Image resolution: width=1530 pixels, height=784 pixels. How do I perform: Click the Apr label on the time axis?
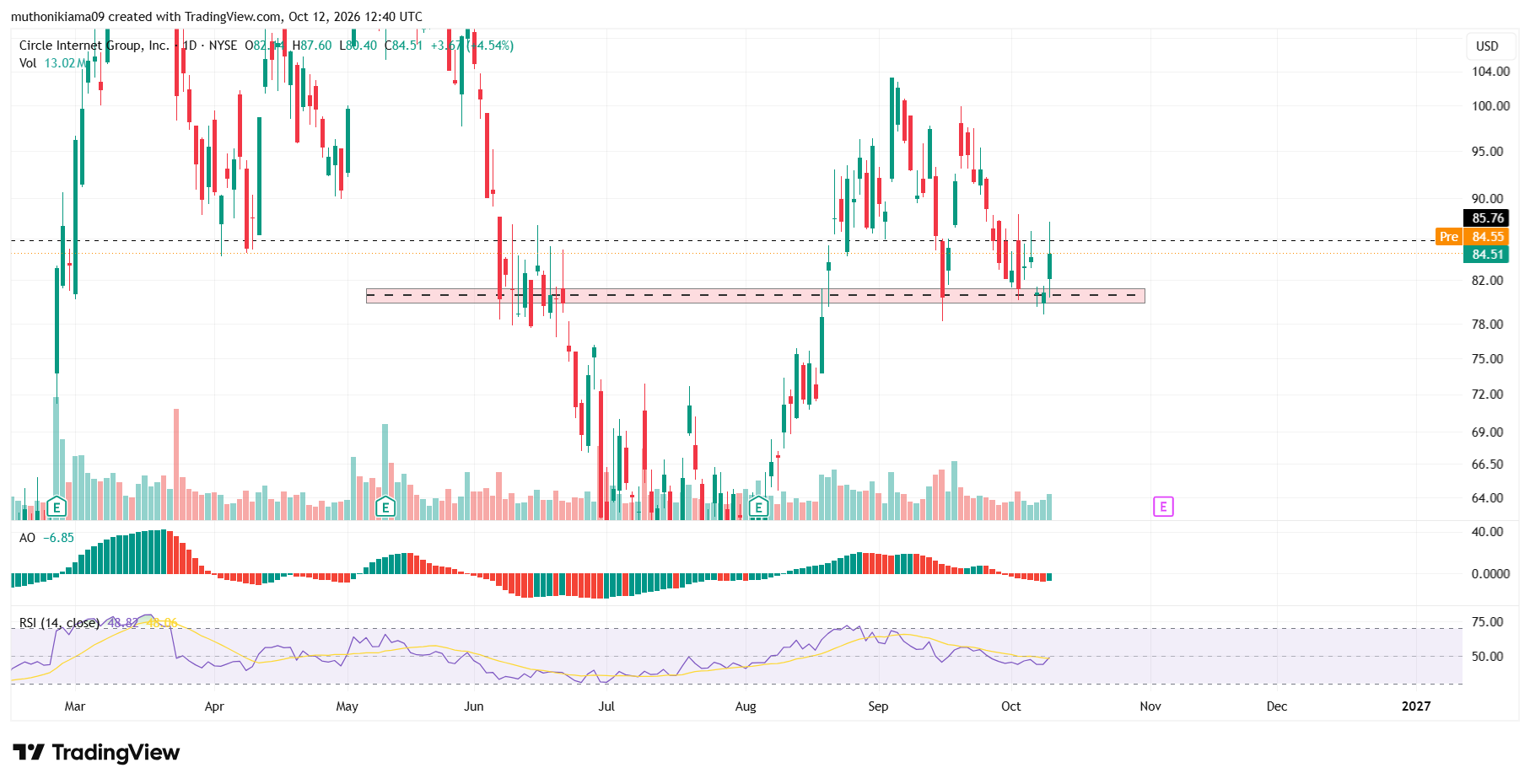click(214, 706)
